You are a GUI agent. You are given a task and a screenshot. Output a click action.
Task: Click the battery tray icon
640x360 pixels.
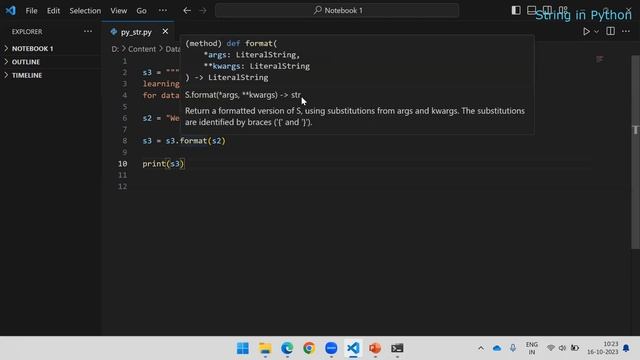point(575,348)
